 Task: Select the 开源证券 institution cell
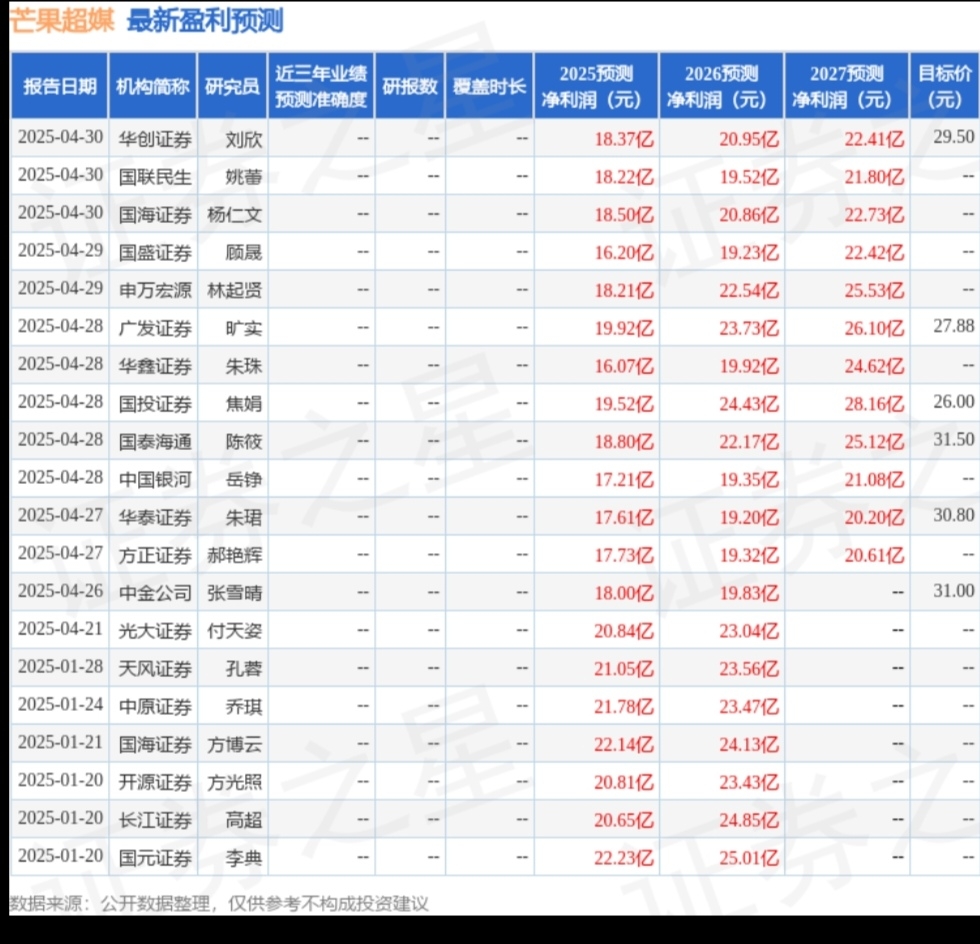pos(155,782)
